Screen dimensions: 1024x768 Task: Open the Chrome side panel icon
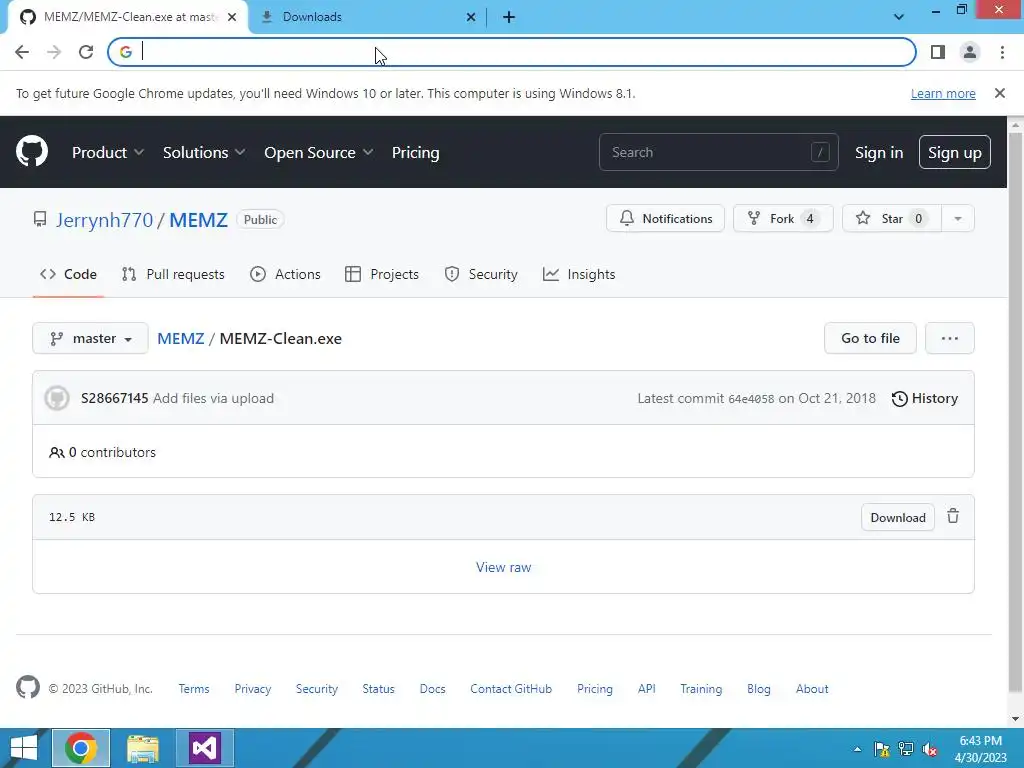tap(938, 52)
